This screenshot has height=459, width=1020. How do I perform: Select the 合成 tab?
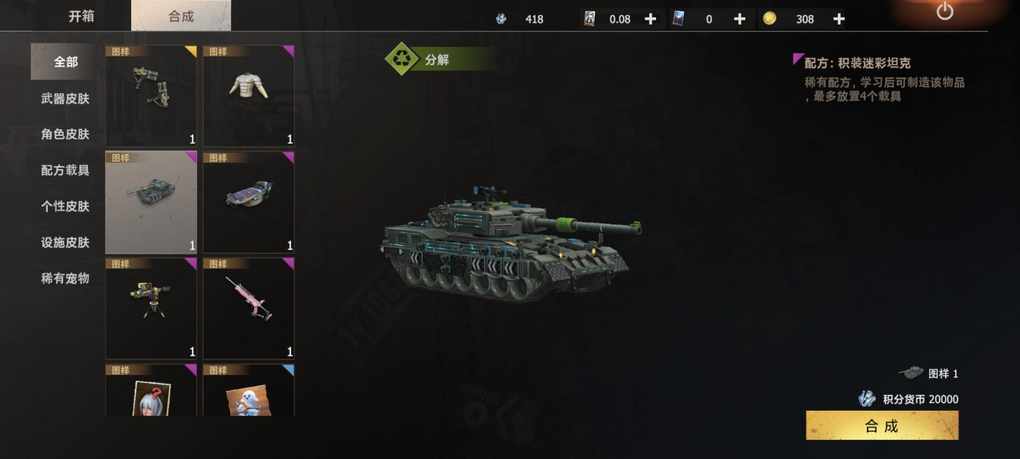(x=181, y=16)
